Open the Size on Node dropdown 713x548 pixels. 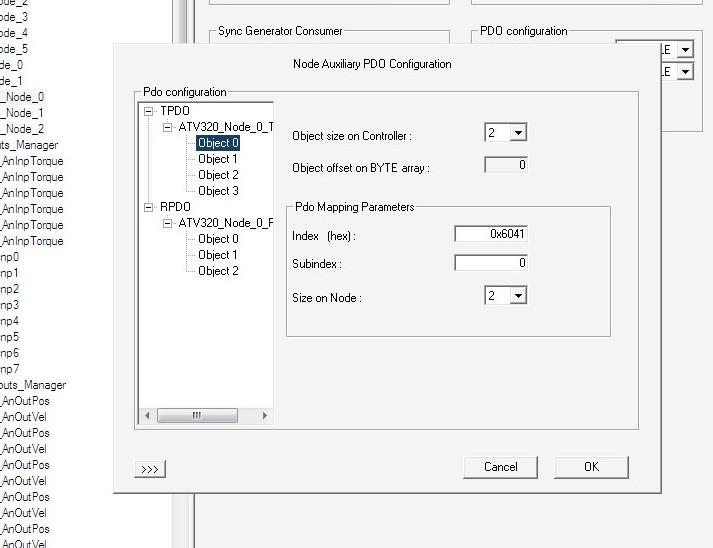517,296
